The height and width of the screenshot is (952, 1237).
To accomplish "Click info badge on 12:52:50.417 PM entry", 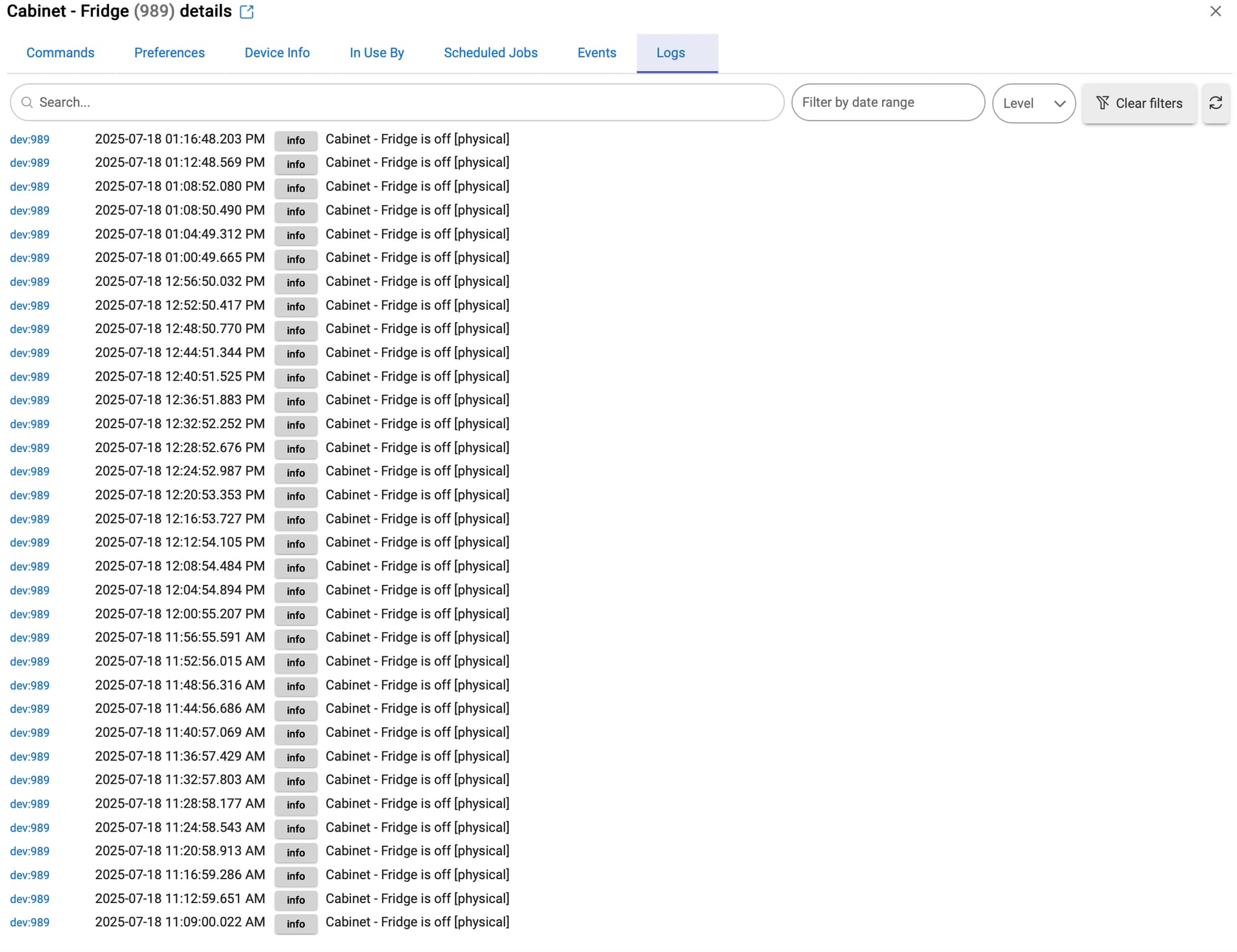I will (x=296, y=307).
